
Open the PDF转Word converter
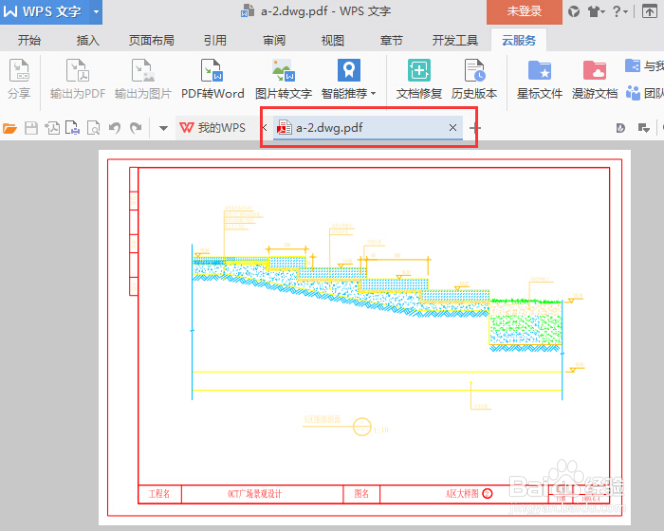click(x=212, y=79)
